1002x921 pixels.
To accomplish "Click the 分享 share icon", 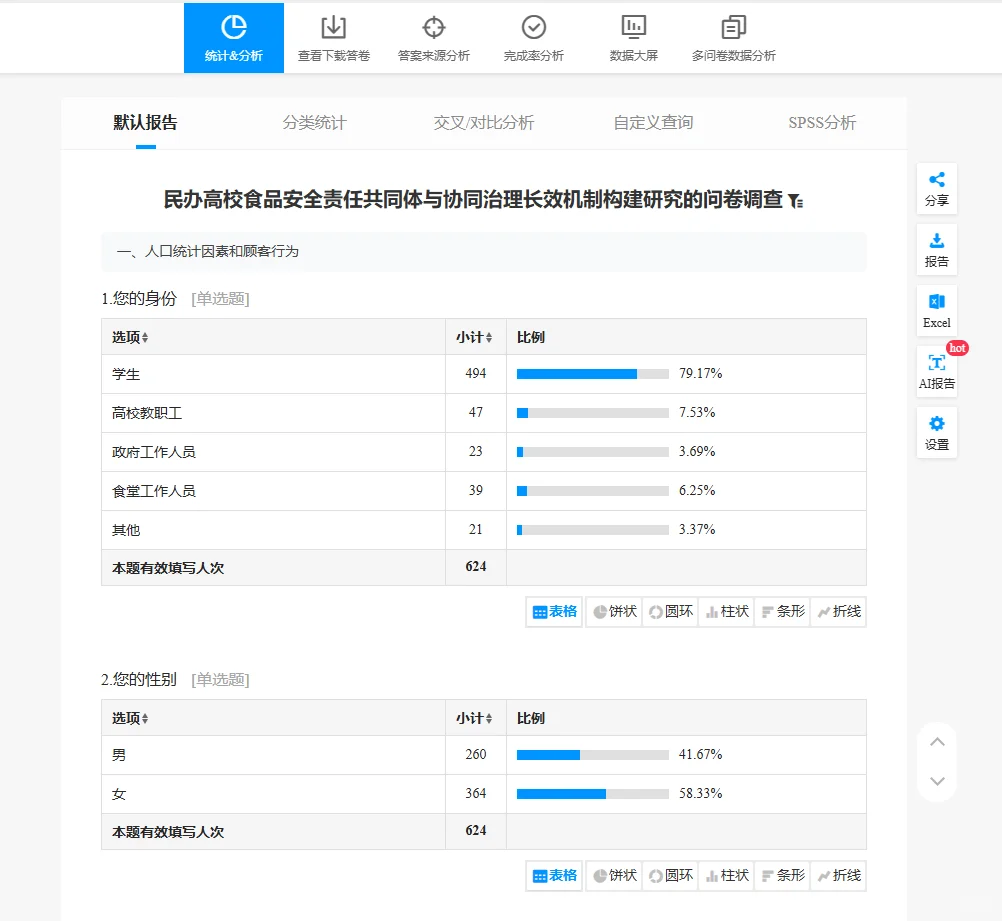I will tap(936, 189).
